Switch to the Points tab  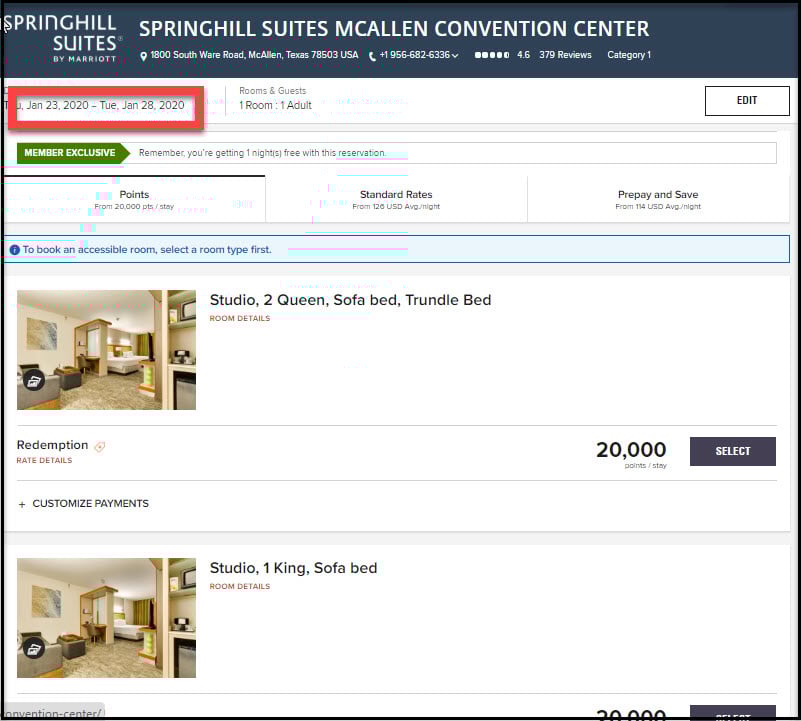click(134, 199)
